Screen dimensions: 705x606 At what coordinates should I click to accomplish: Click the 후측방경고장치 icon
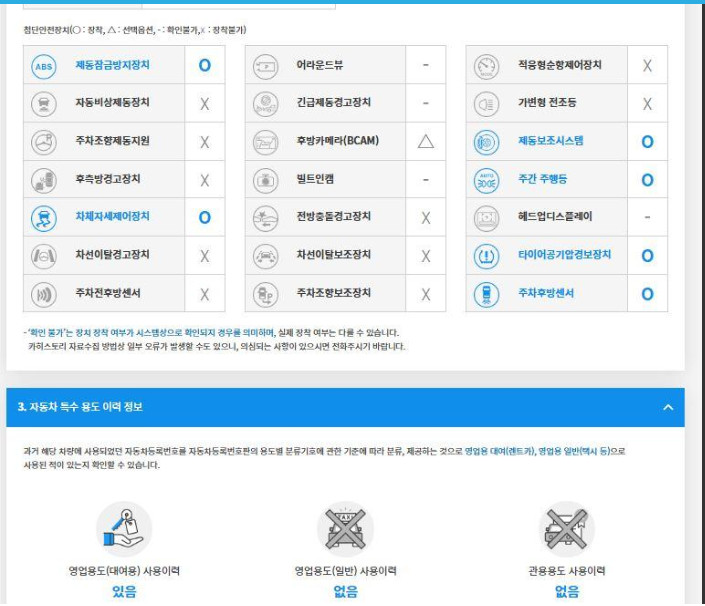coord(44,180)
